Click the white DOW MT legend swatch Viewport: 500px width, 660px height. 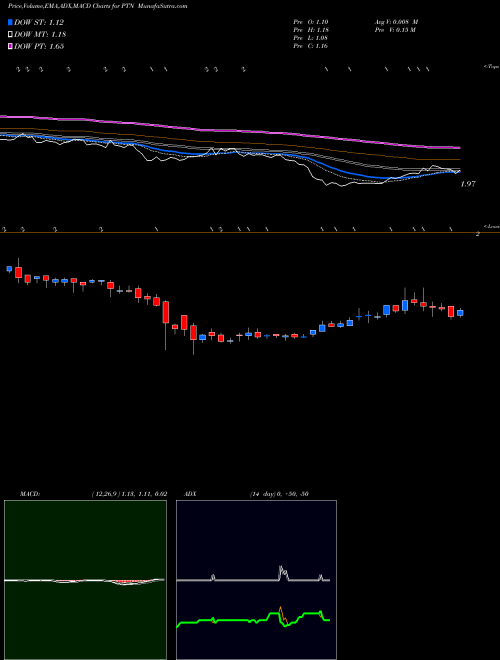tap(11, 35)
